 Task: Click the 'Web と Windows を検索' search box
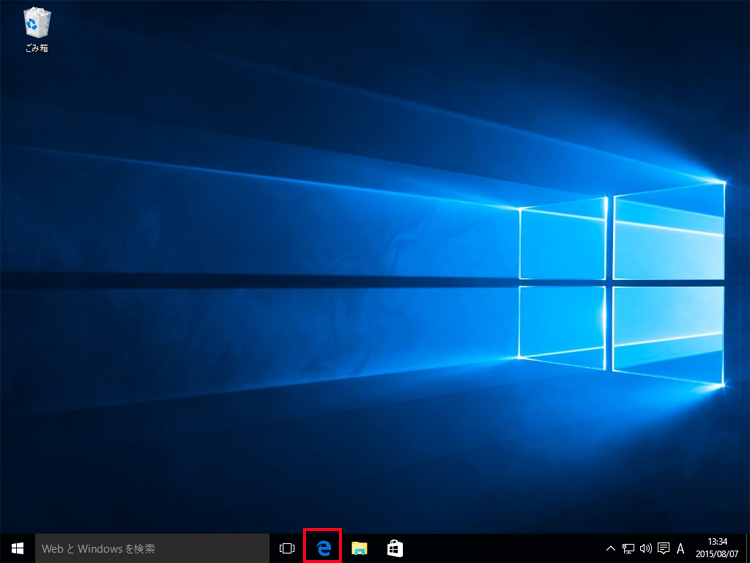pos(152,548)
